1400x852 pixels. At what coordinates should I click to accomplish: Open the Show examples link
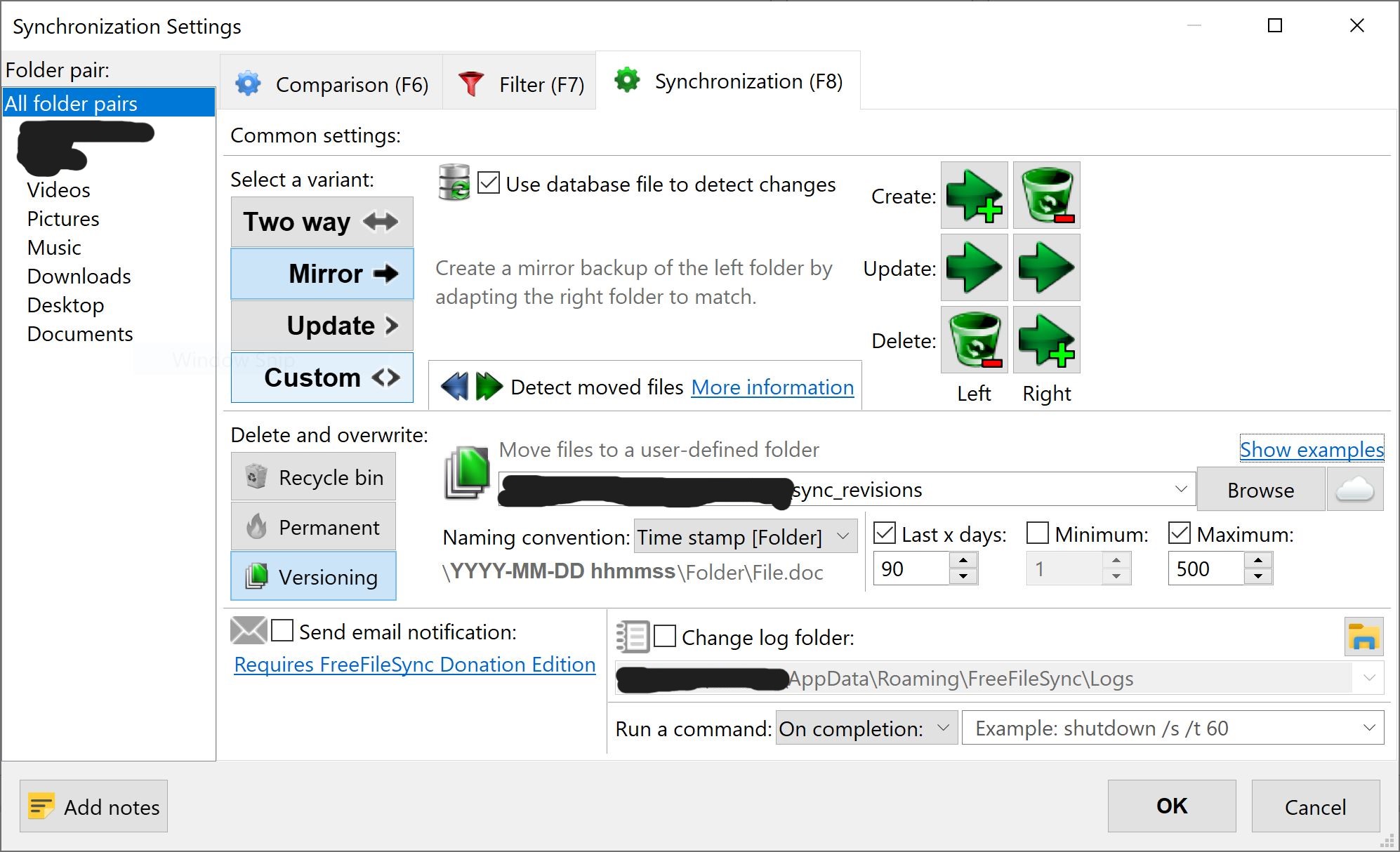[x=1312, y=449]
